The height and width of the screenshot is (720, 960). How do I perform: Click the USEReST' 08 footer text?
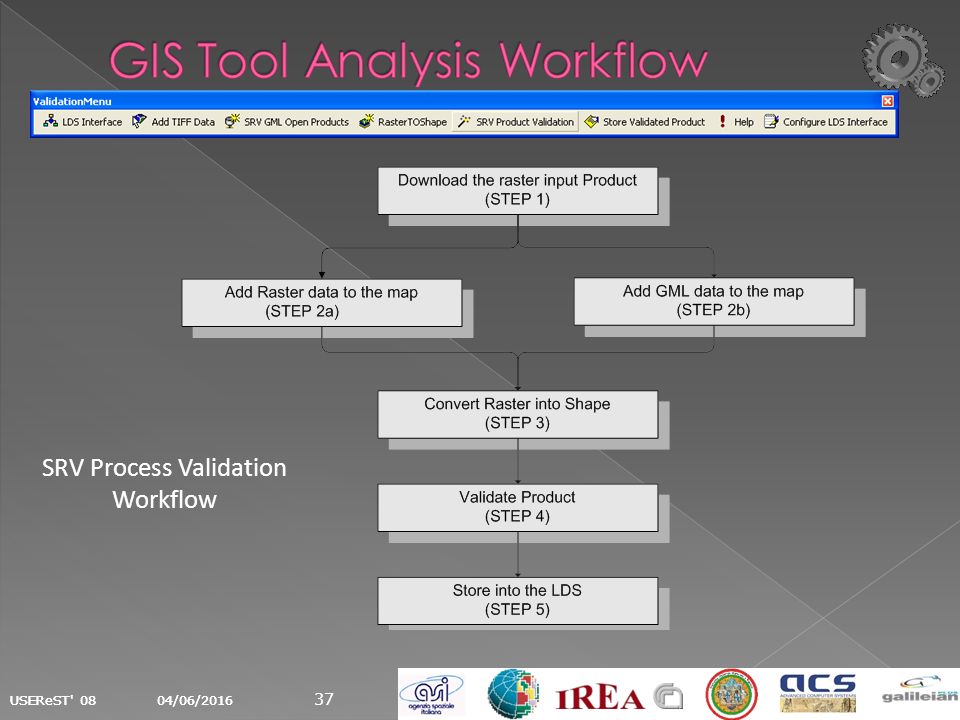pos(53,700)
